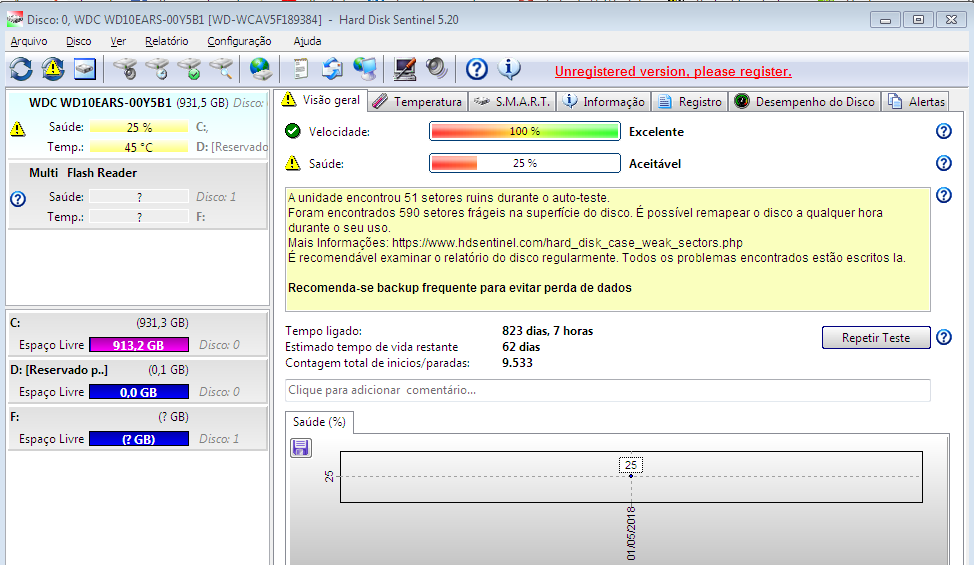Click the Repetir Teste button
The image size is (974, 565).
tap(876, 338)
